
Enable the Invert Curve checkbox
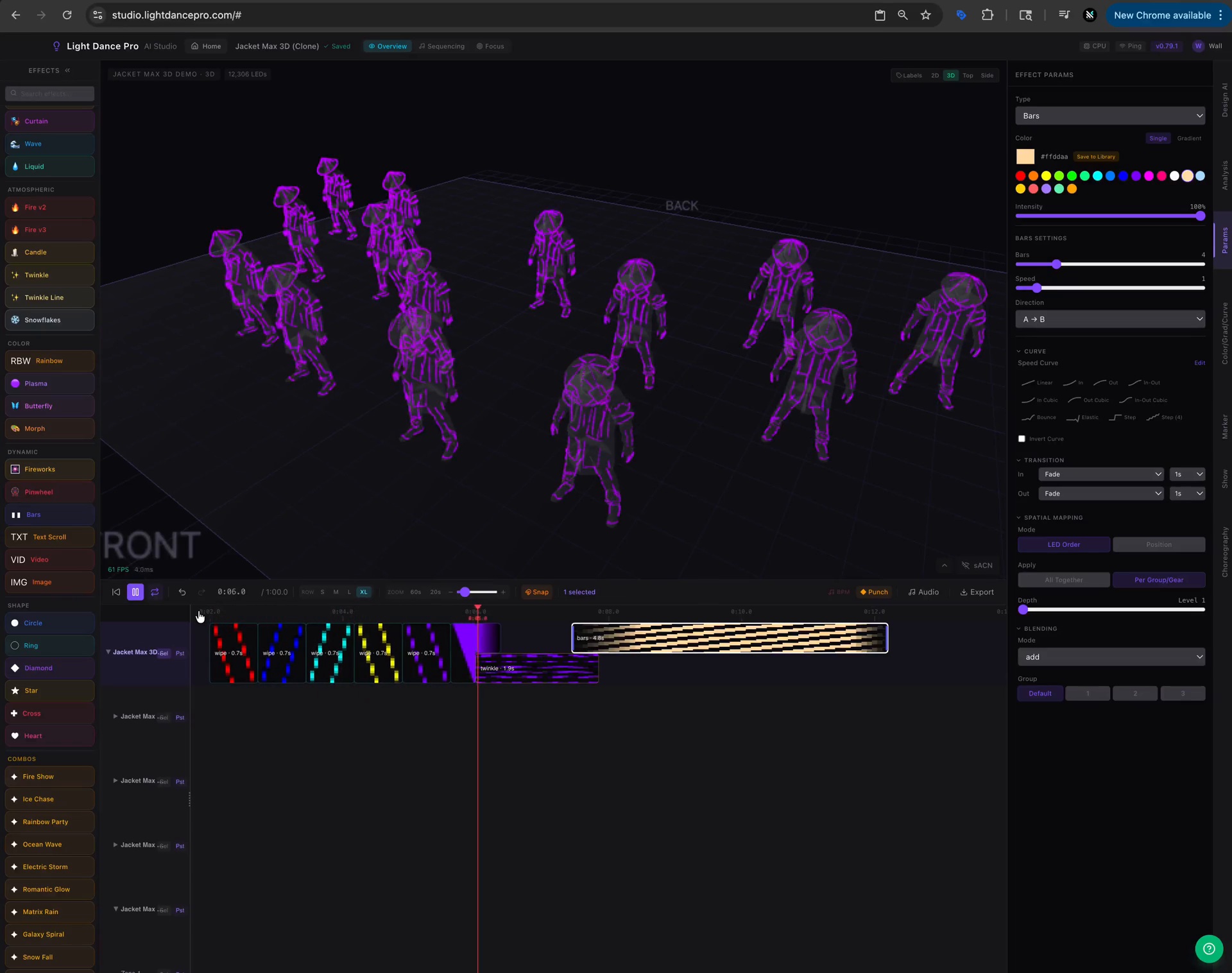pos(1022,439)
